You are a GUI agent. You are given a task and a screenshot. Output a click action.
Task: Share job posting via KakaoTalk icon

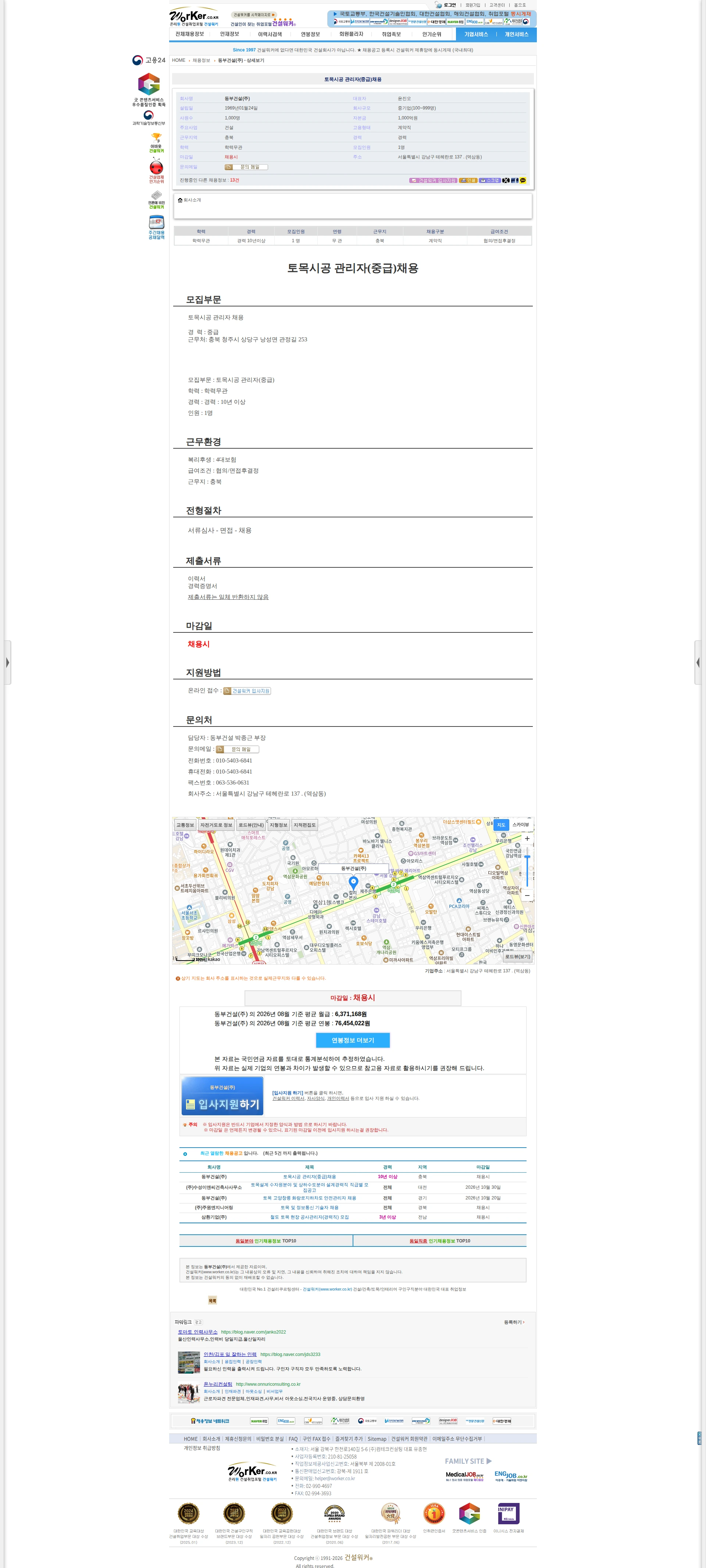tap(523, 181)
